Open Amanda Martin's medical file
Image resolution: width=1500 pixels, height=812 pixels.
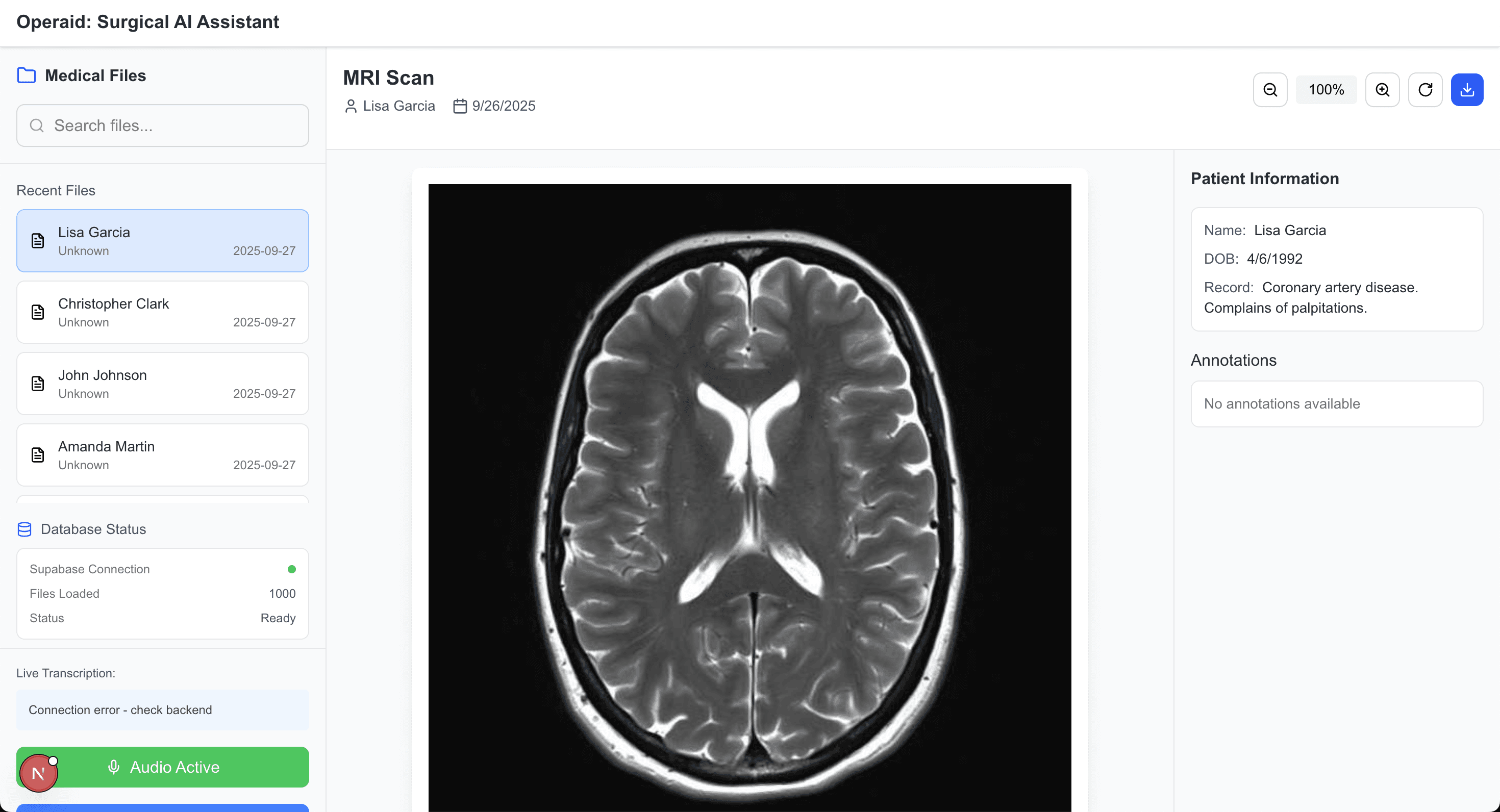click(162, 455)
